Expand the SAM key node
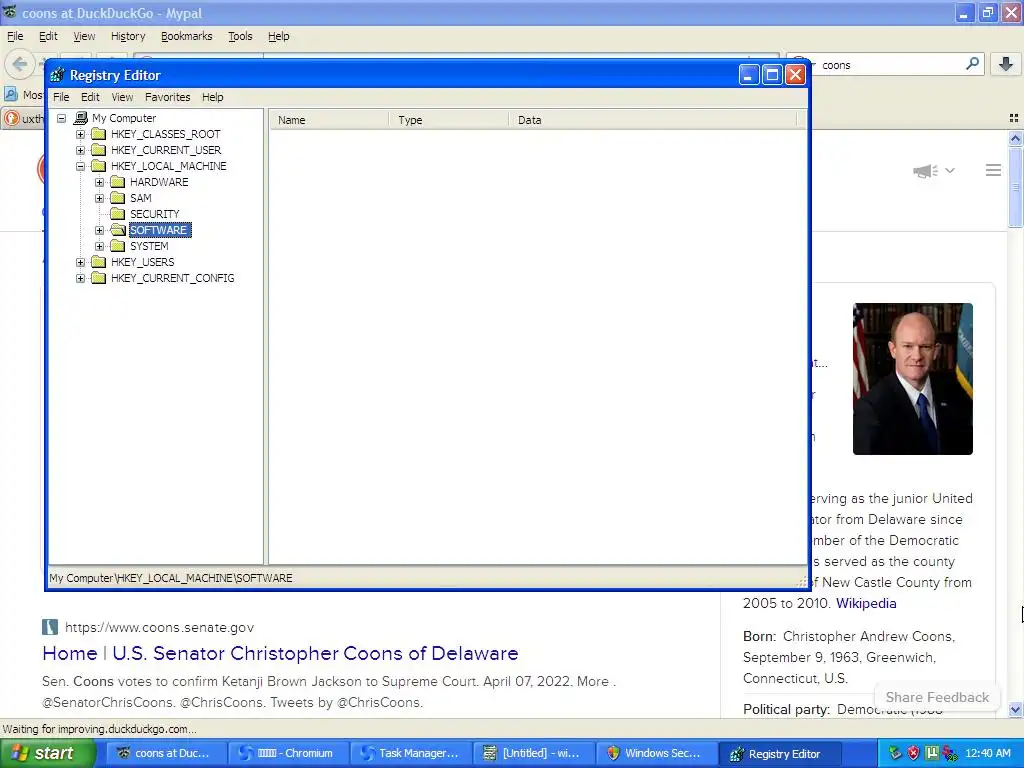Image resolution: width=1024 pixels, height=768 pixels. click(x=99, y=199)
